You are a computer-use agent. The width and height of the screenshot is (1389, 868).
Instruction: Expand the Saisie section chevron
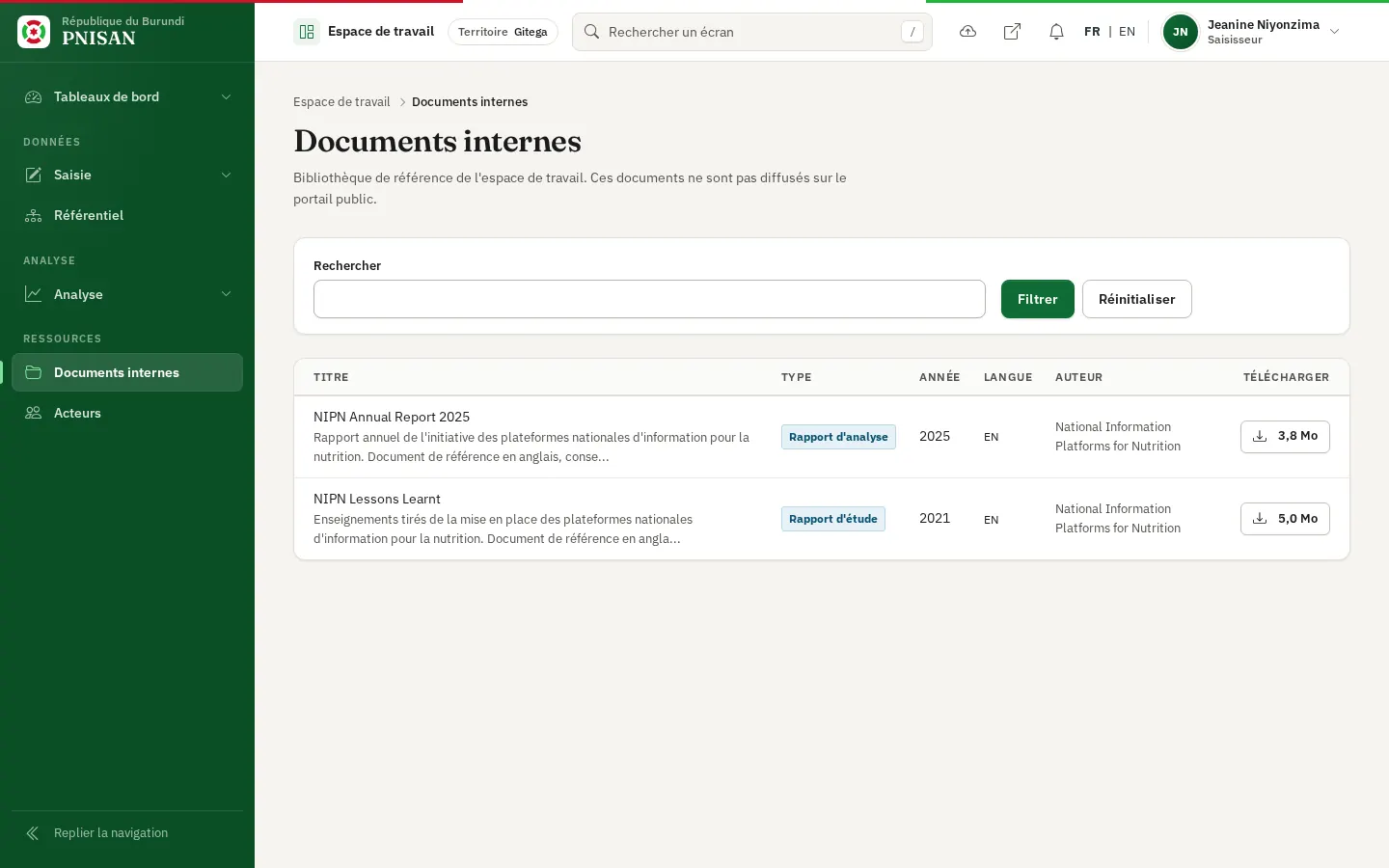[x=226, y=175]
